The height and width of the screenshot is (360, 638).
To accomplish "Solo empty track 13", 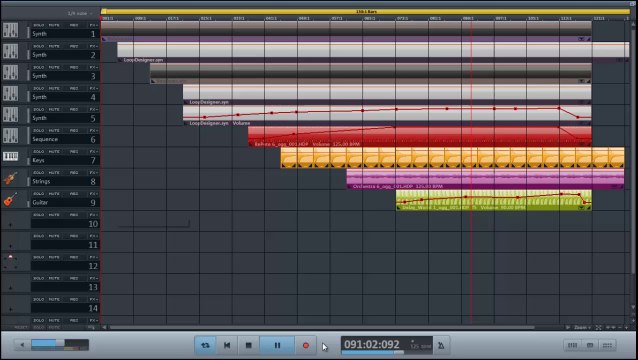I will 39,278.
